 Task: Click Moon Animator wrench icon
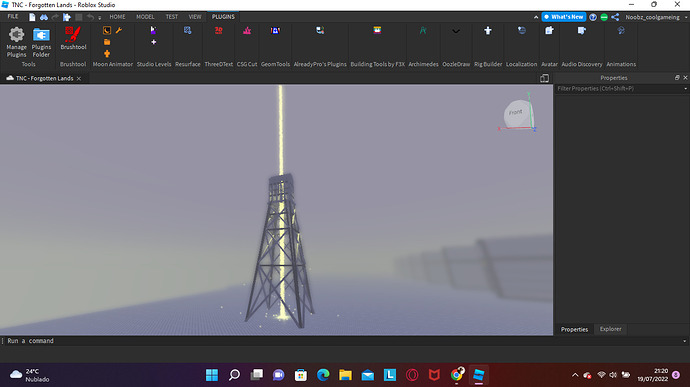point(119,30)
